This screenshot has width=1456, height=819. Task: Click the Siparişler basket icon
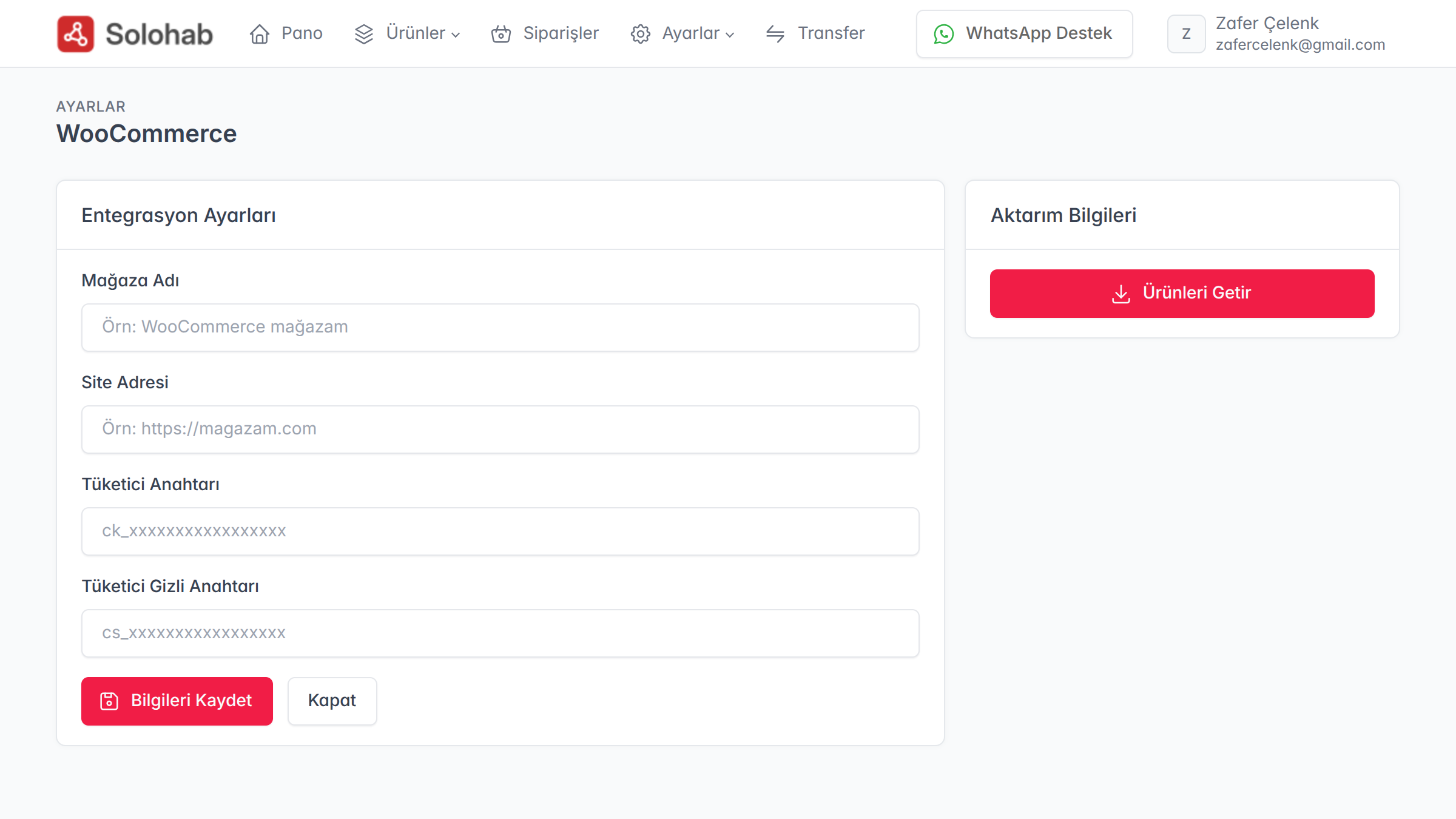501,34
